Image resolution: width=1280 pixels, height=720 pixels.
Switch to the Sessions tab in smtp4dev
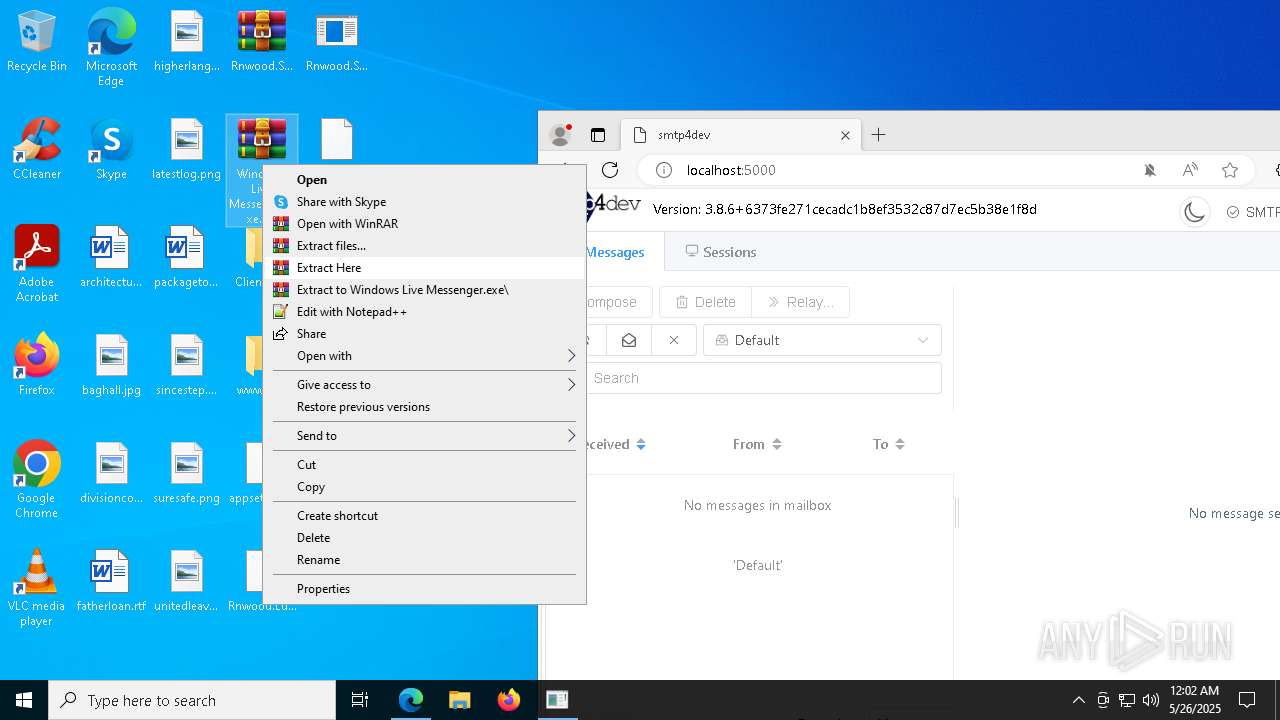pos(720,252)
